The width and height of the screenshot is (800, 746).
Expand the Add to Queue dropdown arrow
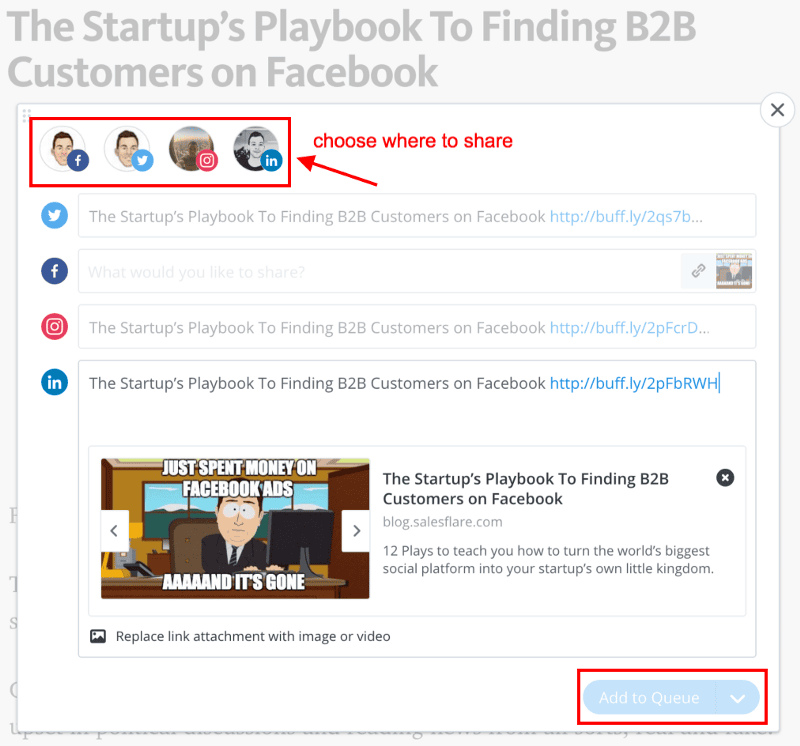tap(738, 698)
